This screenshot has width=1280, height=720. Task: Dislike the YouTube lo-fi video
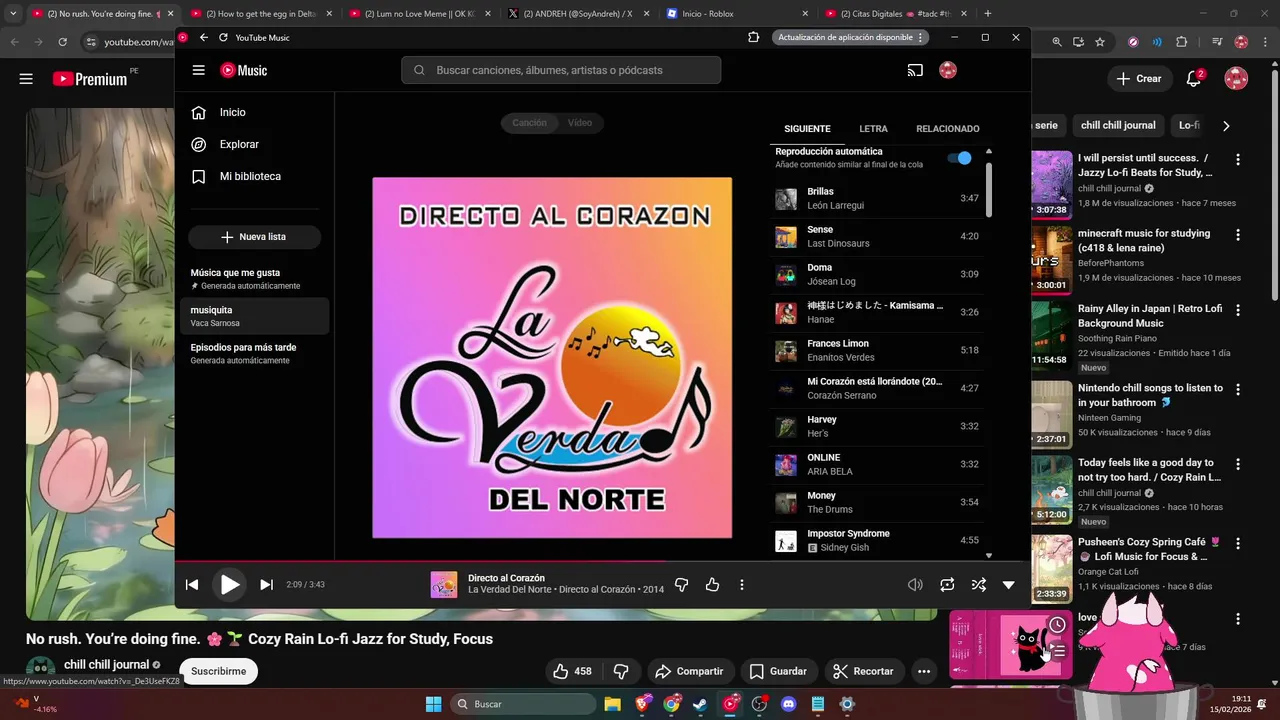coord(621,671)
